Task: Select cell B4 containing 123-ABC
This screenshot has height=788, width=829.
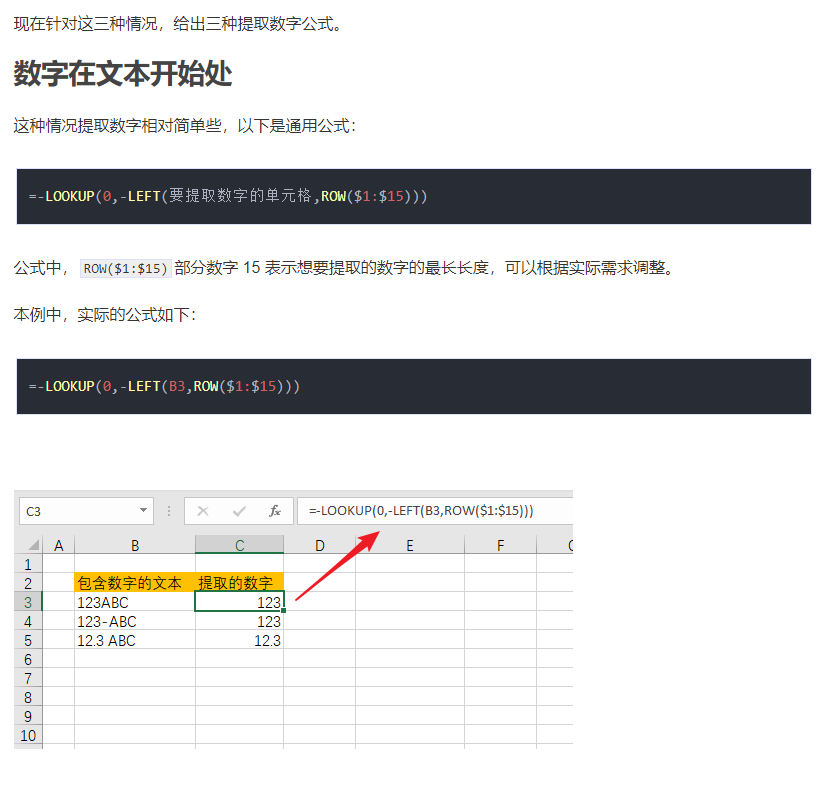Action: (x=135, y=621)
